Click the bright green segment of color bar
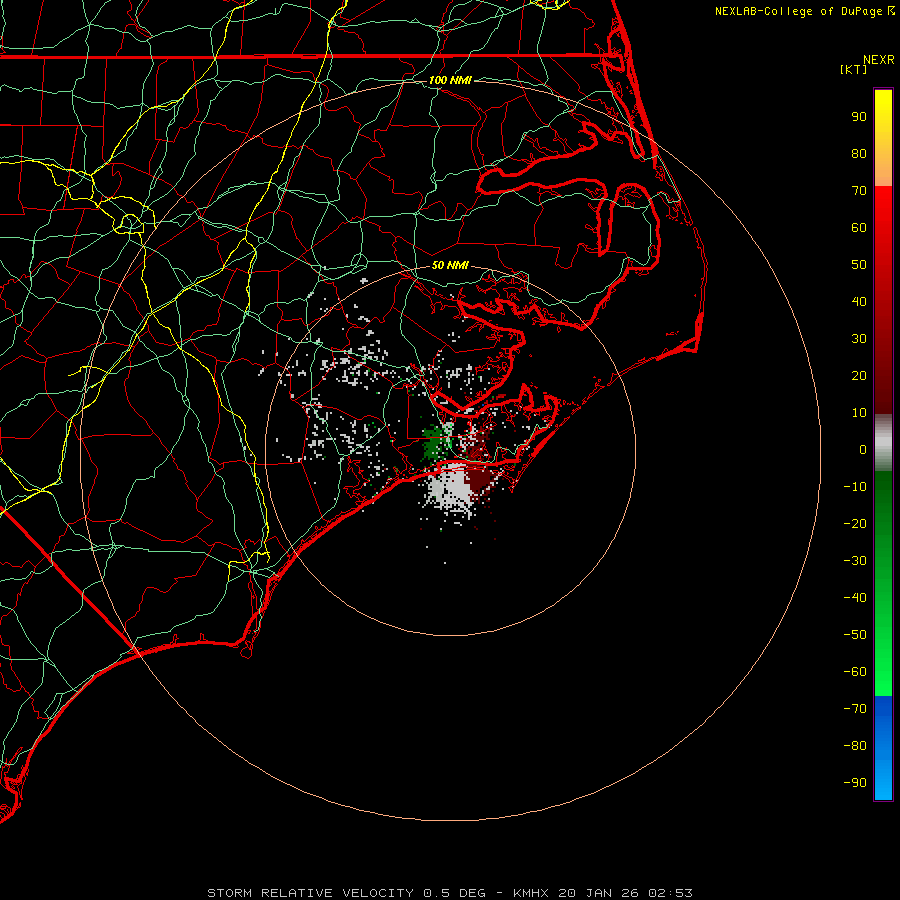The width and height of the screenshot is (900, 900). [x=883, y=584]
